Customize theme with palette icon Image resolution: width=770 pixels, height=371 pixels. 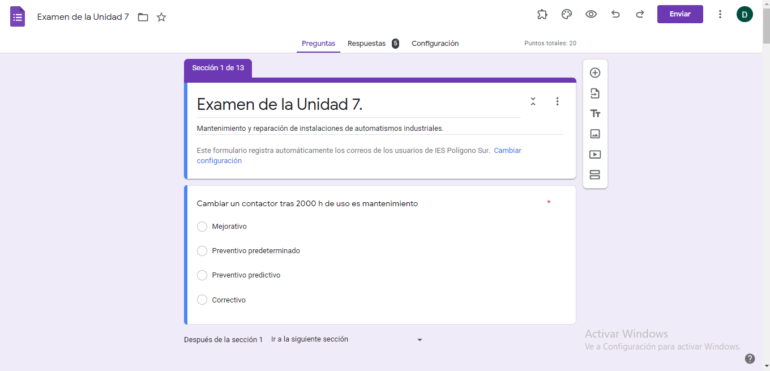click(567, 14)
